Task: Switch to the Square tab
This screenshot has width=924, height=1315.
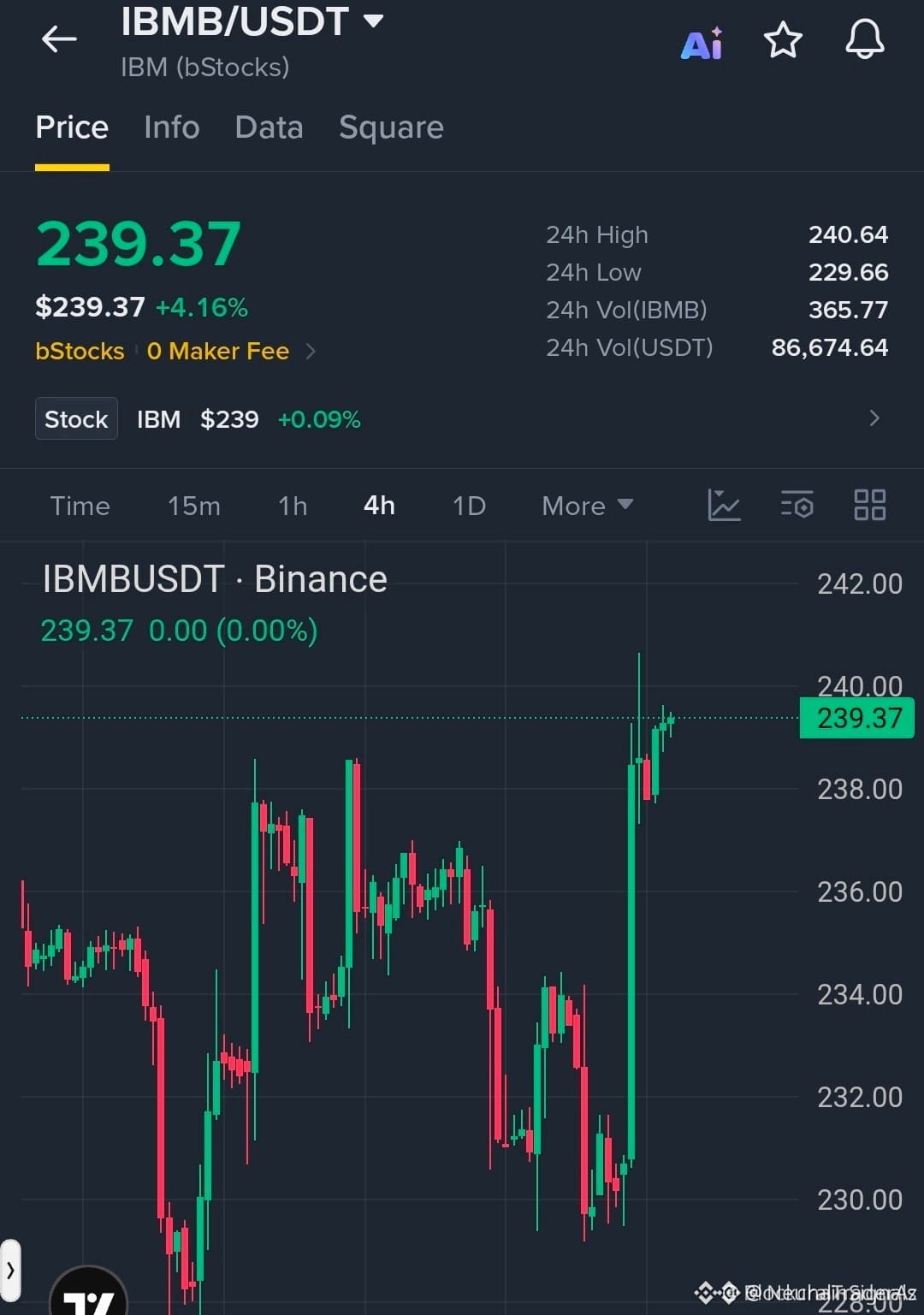Action: pyautogui.click(x=391, y=127)
